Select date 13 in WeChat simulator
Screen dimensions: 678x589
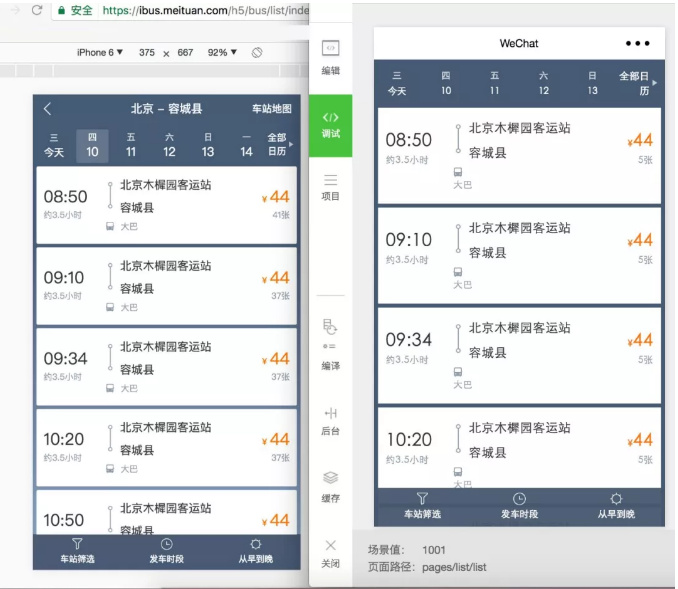592,83
